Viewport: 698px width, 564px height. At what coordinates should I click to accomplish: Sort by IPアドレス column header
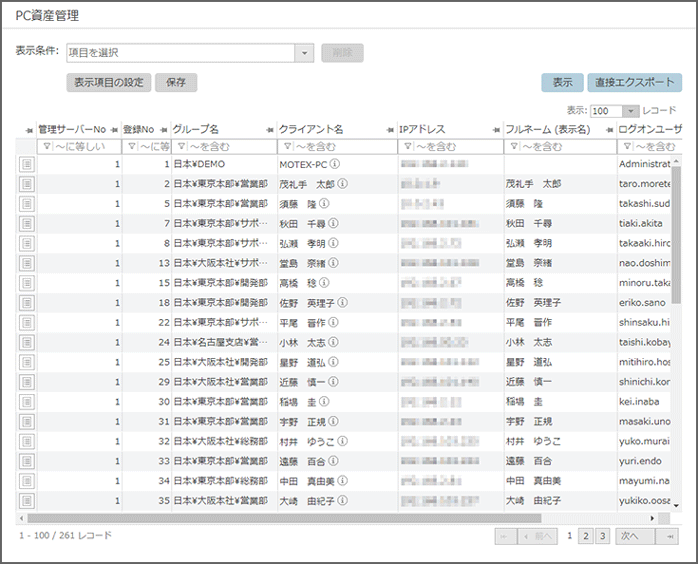click(x=422, y=130)
